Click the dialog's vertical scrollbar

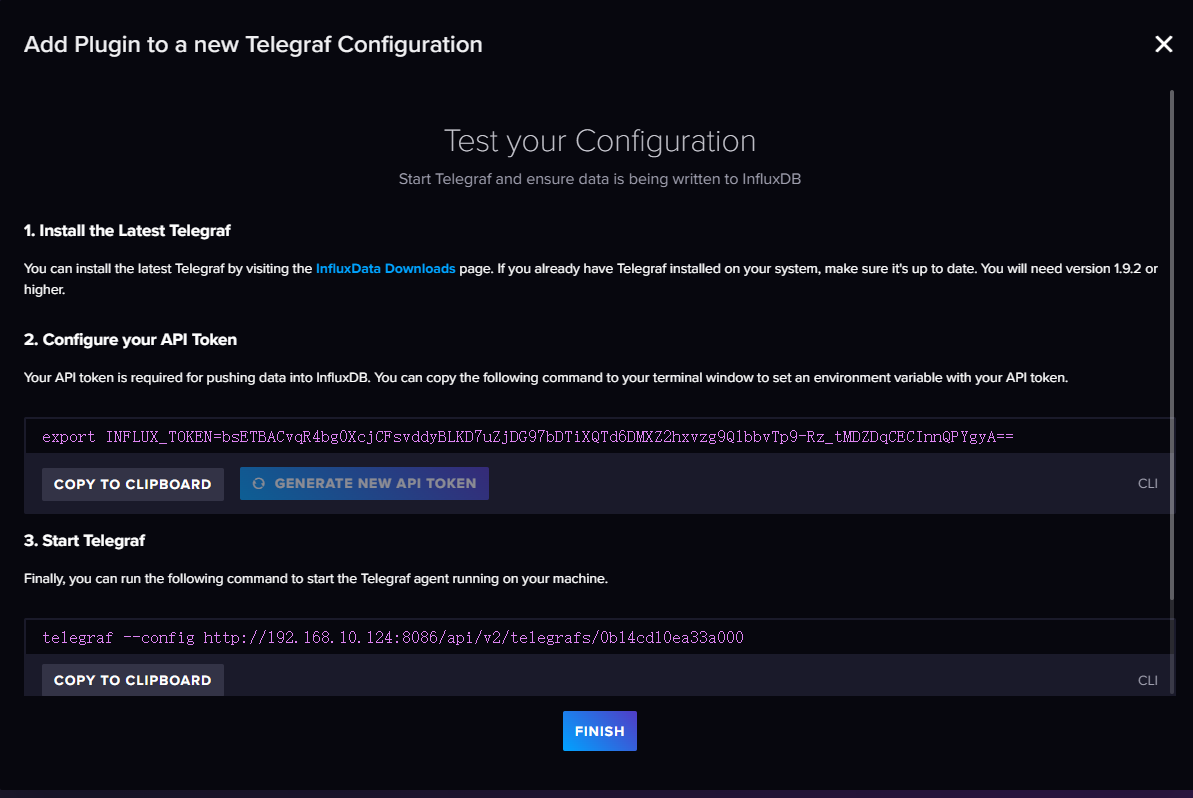[1171, 340]
